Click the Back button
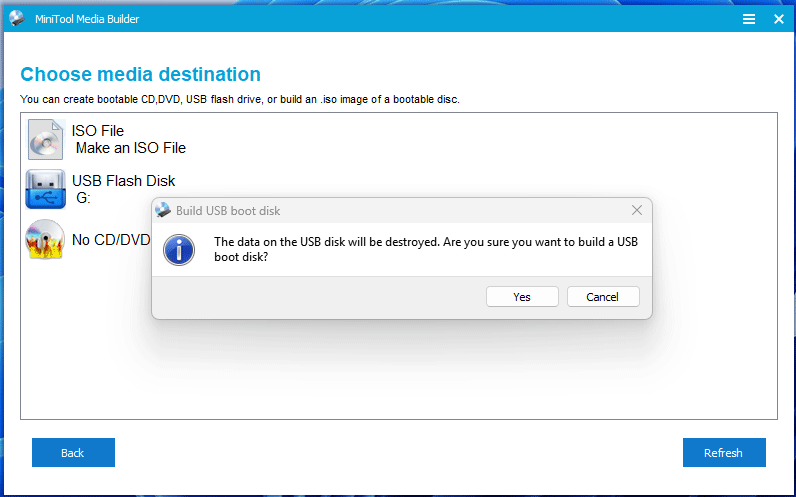This screenshot has width=796, height=497. coord(73,452)
